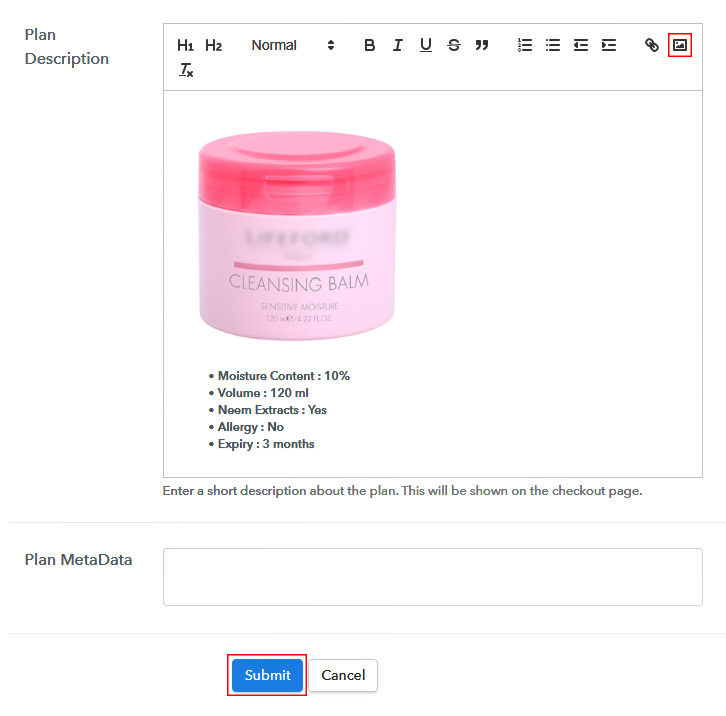Viewport: 726px width, 716px height.
Task: Toggle underline formatting
Action: click(x=426, y=45)
